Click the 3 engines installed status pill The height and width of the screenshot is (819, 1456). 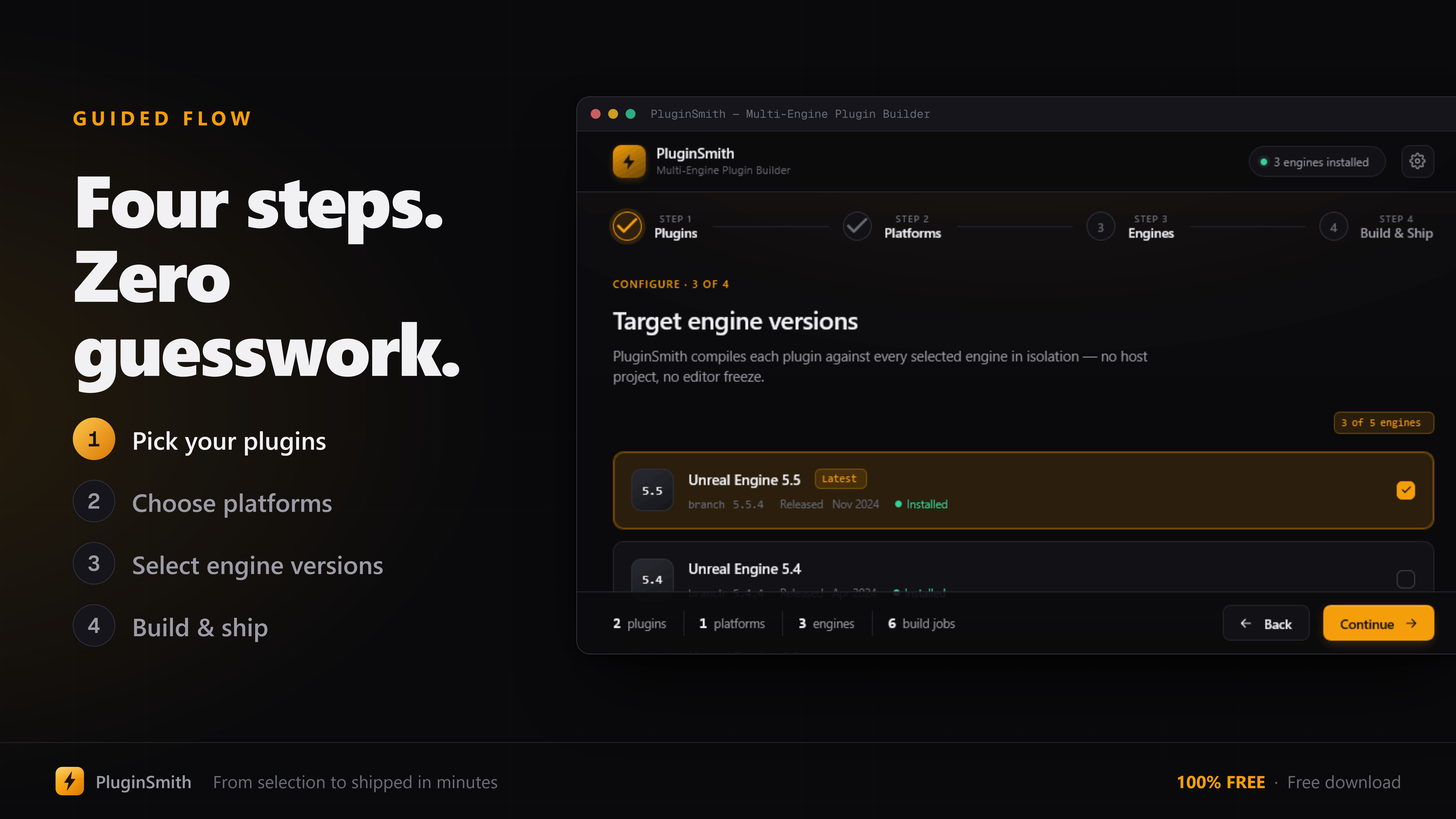click(1317, 162)
